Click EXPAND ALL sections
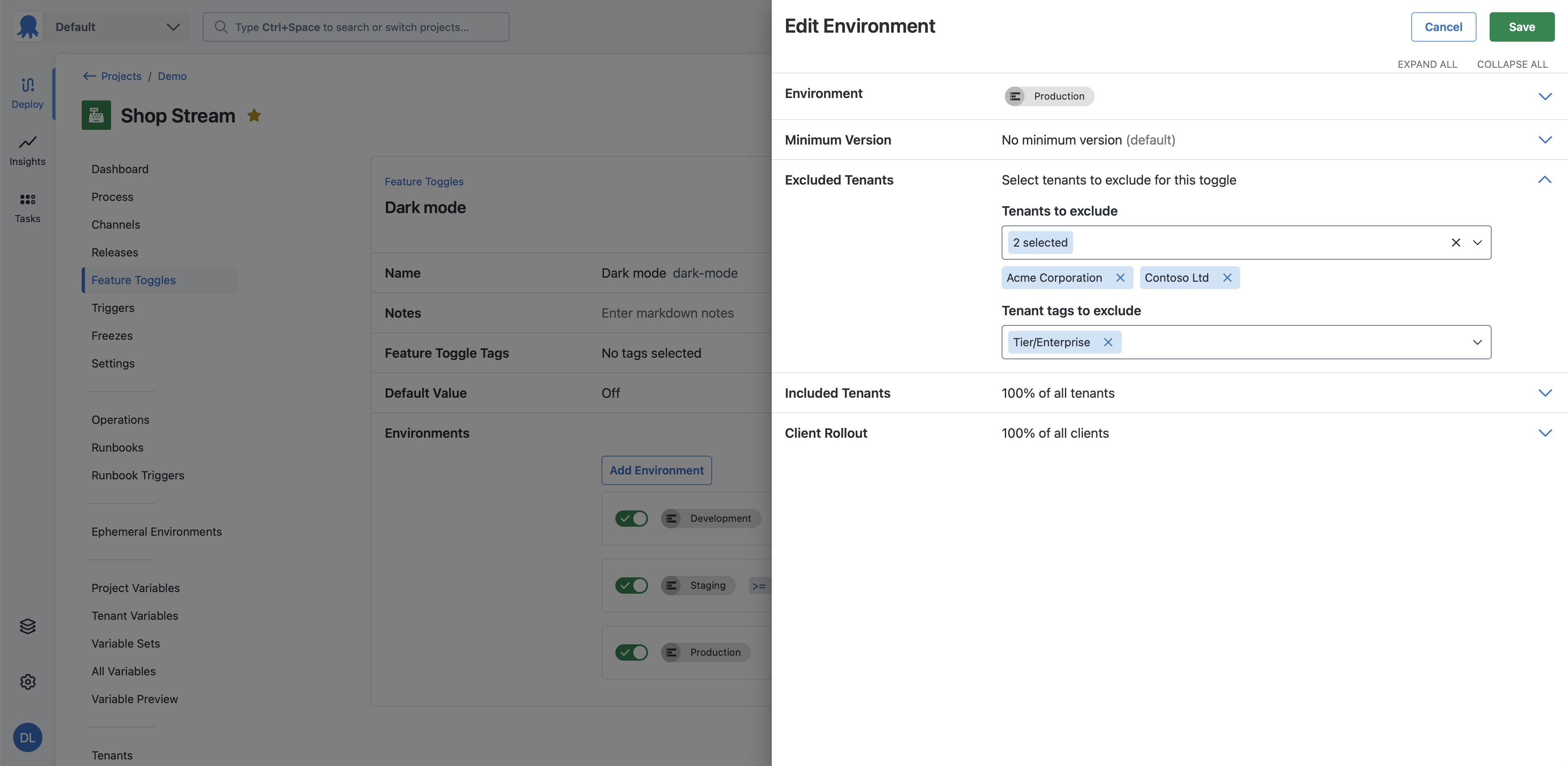 coord(1427,64)
